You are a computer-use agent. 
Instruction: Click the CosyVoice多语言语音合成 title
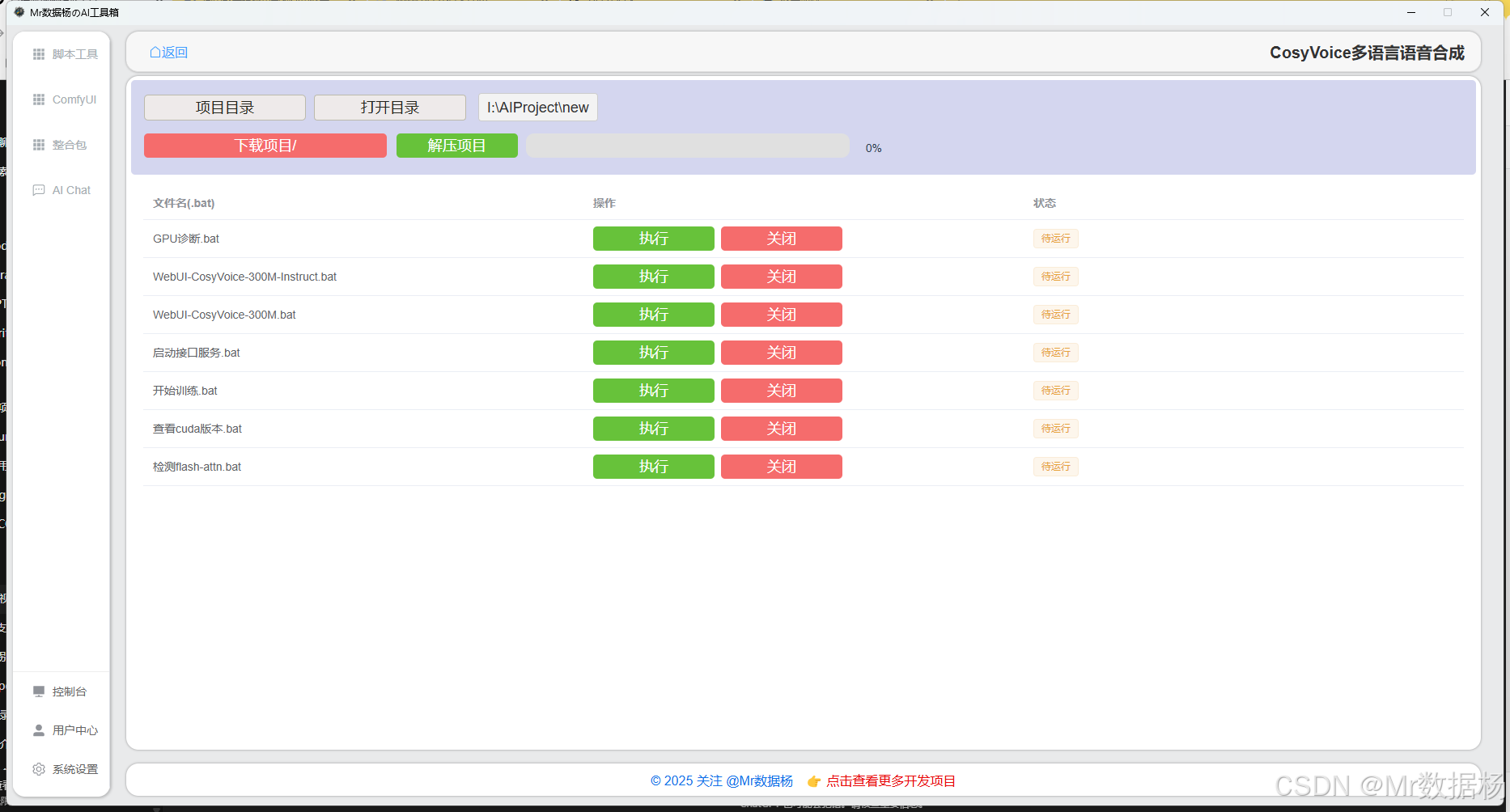coord(1367,53)
